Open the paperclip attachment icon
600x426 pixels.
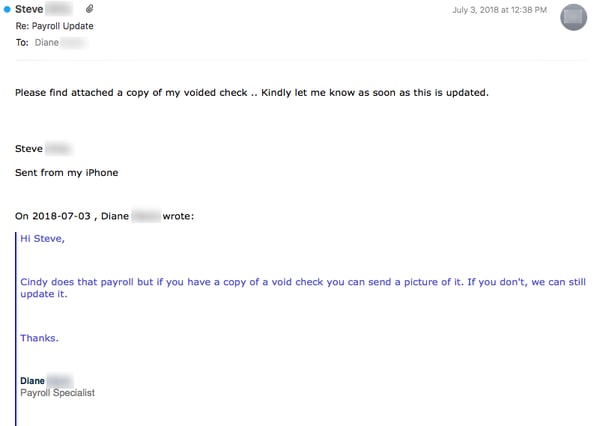(x=90, y=9)
